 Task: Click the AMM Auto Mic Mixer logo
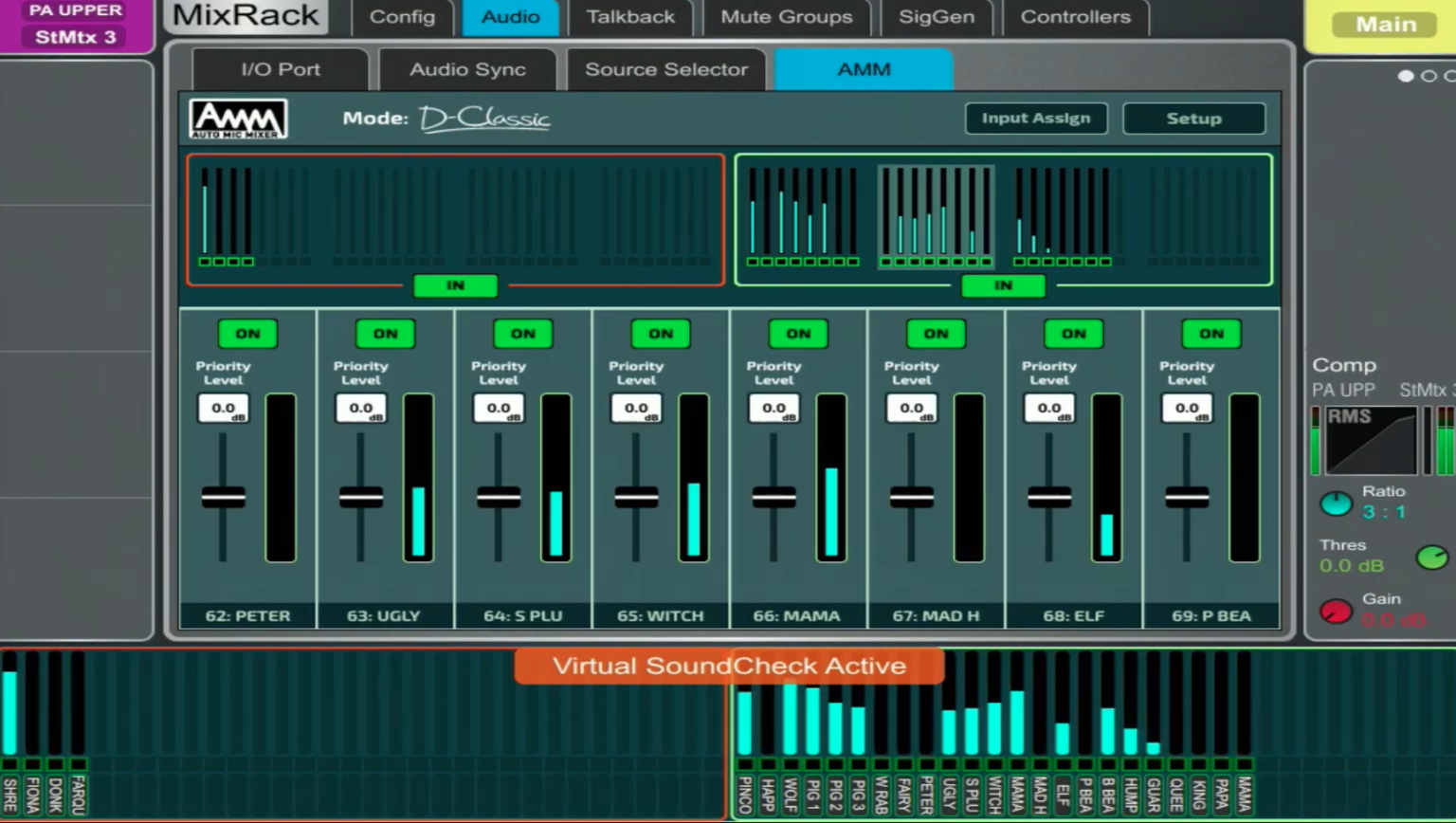tap(238, 118)
